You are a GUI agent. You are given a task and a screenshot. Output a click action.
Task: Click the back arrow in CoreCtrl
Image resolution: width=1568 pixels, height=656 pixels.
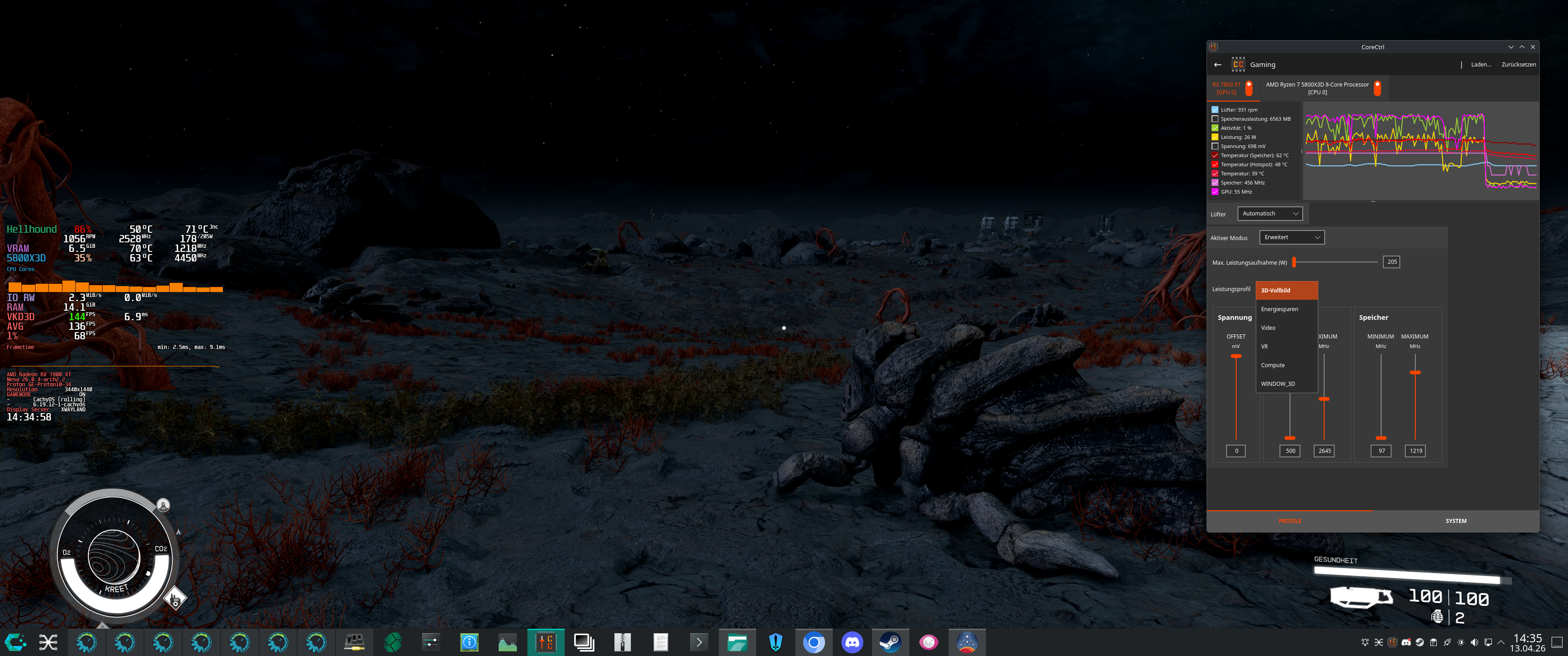point(1217,65)
